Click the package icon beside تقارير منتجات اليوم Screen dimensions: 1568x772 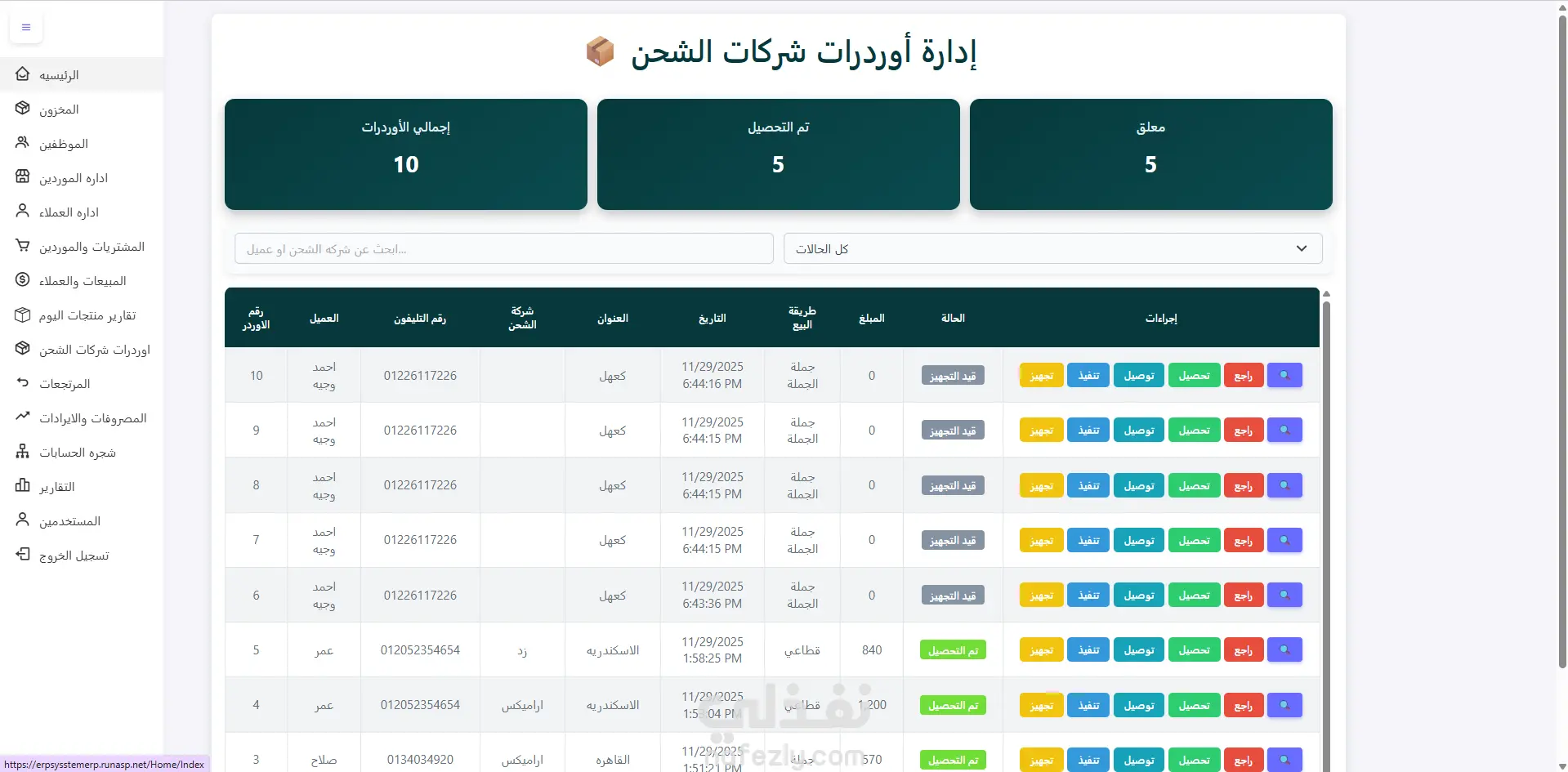pyautogui.click(x=23, y=315)
